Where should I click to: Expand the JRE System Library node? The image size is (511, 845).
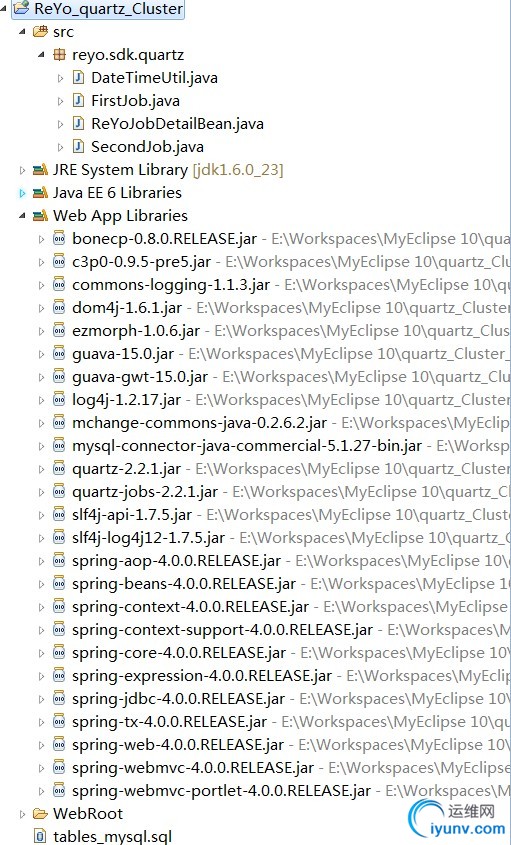[22, 170]
